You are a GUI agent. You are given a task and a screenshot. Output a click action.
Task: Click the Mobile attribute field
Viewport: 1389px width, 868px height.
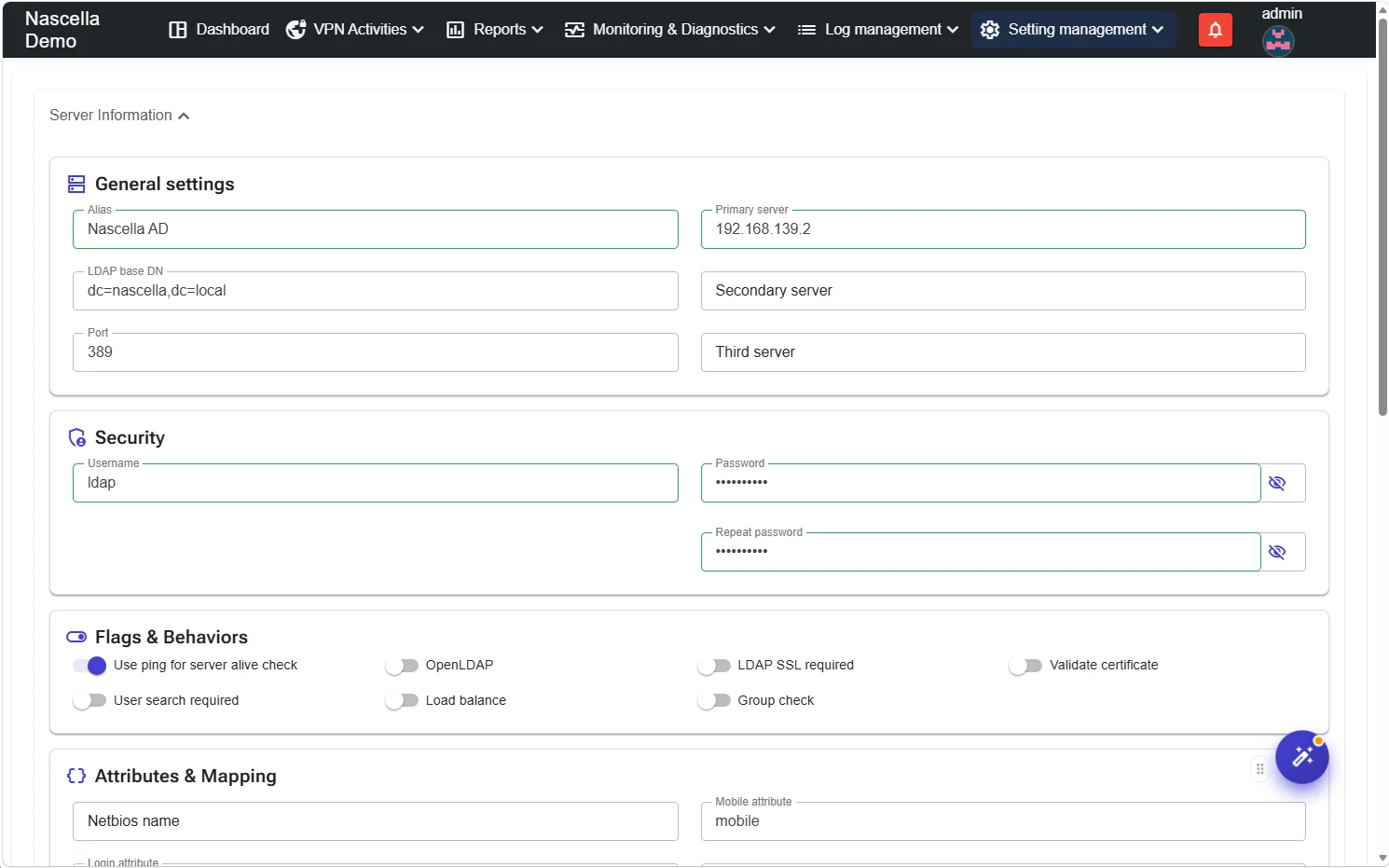[x=1003, y=821]
